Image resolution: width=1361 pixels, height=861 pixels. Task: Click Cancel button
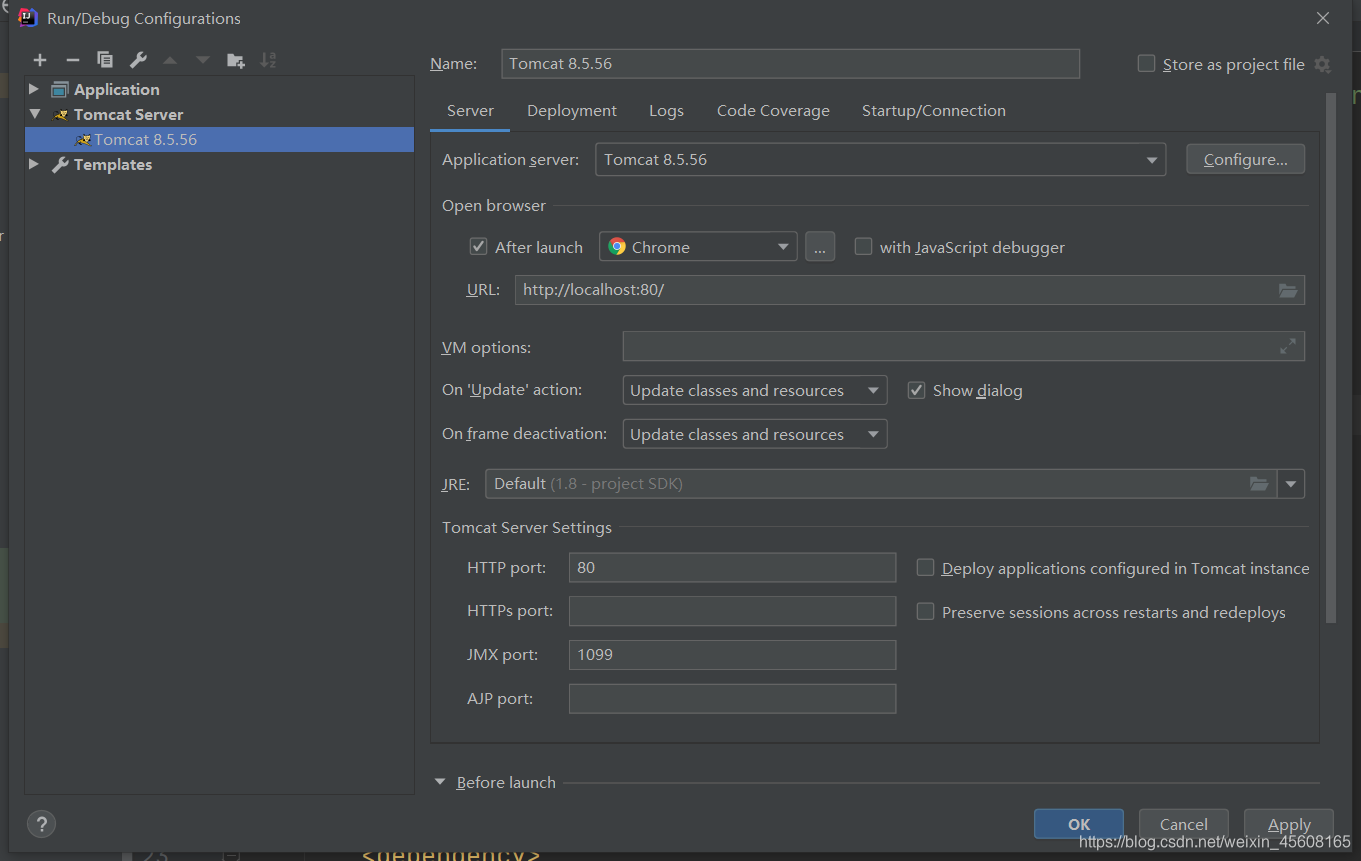coord(1184,824)
